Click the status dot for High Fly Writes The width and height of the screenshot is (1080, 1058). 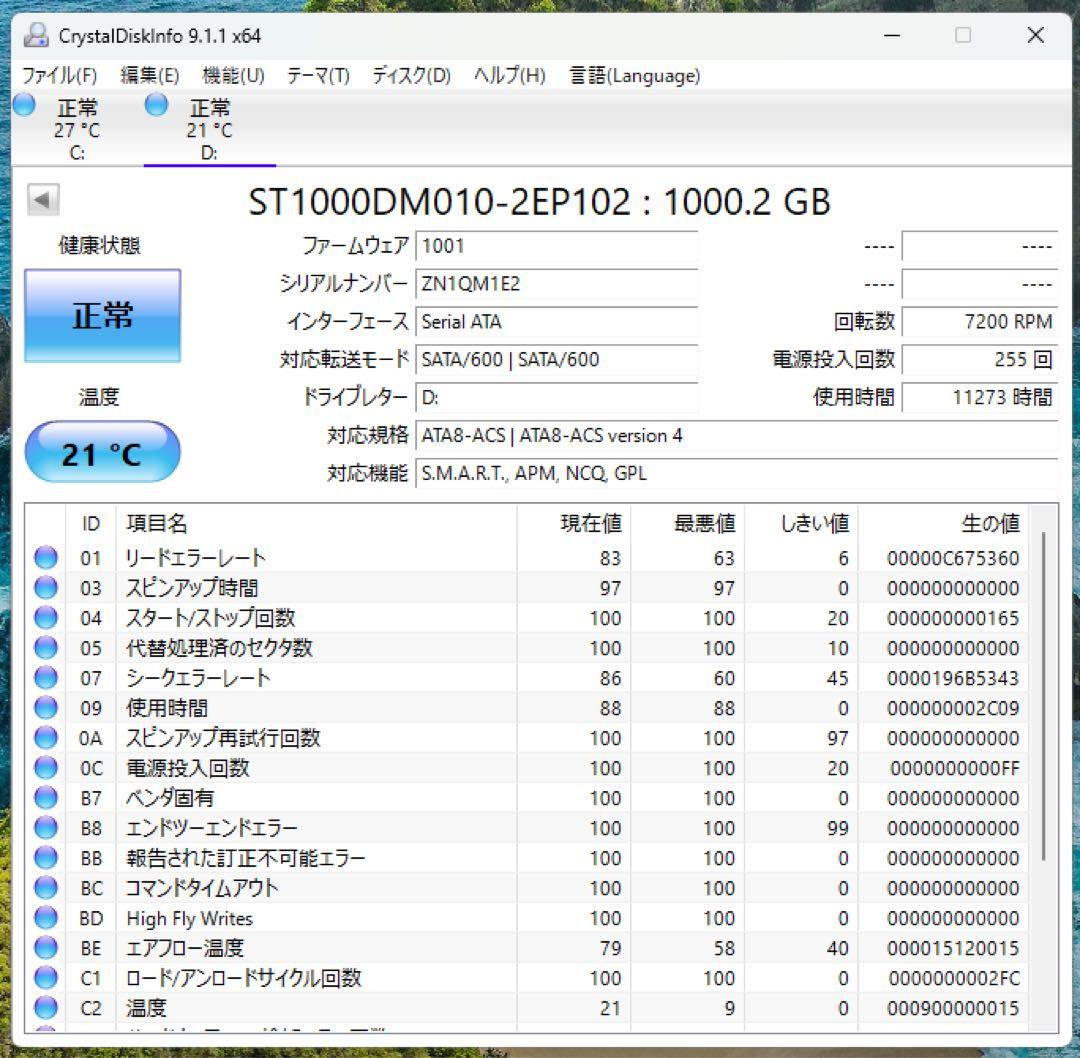coord(45,918)
